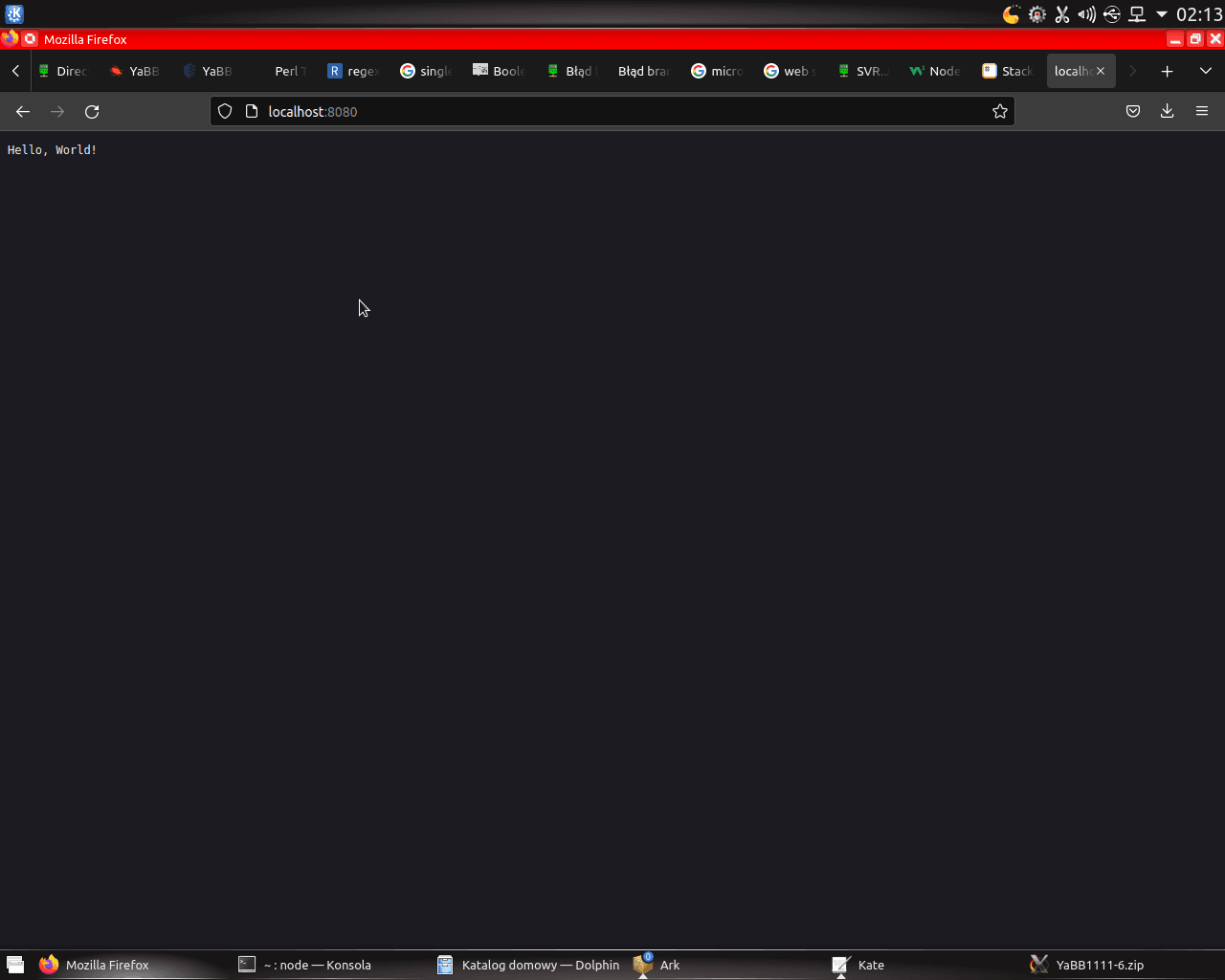The height and width of the screenshot is (980, 1225).
Task: Open the tracking protection shield icon
Action: click(x=225, y=112)
